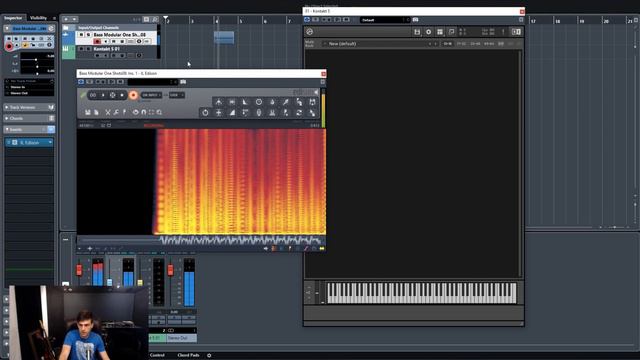Screen dimensions: 640x360
Task: Toggle mute on Kontakt 5 01 track
Action: coord(81,49)
